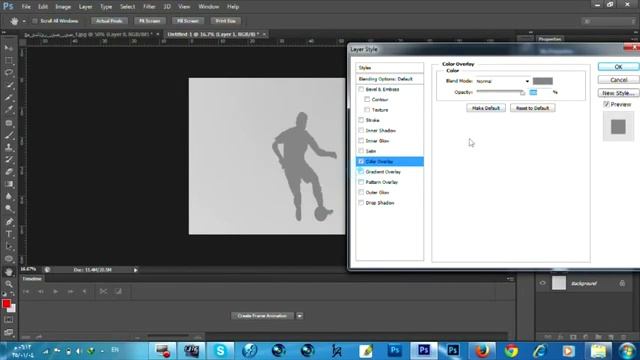Switch to the Untitled-1 document tab
This screenshot has width=640, height=360.
[x=213, y=34]
